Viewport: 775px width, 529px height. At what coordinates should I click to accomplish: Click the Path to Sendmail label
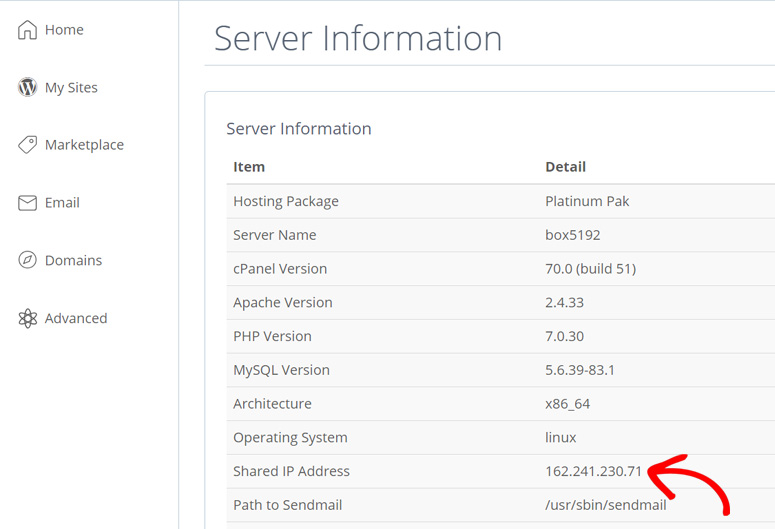tap(288, 505)
